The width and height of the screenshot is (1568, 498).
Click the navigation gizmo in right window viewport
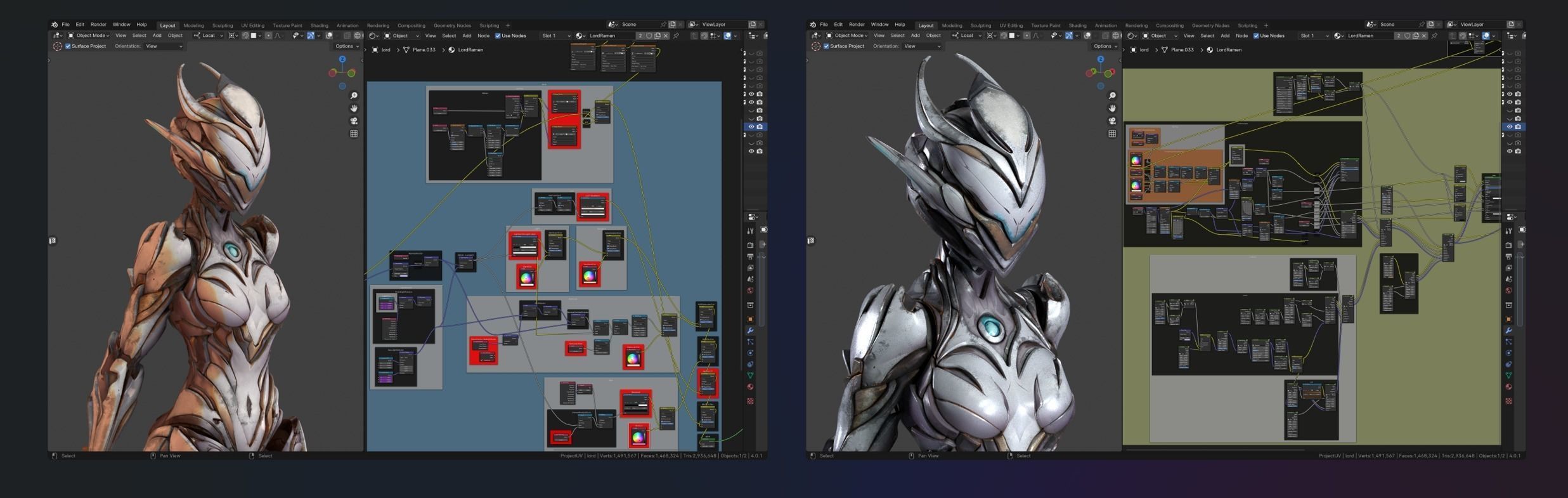[1101, 72]
